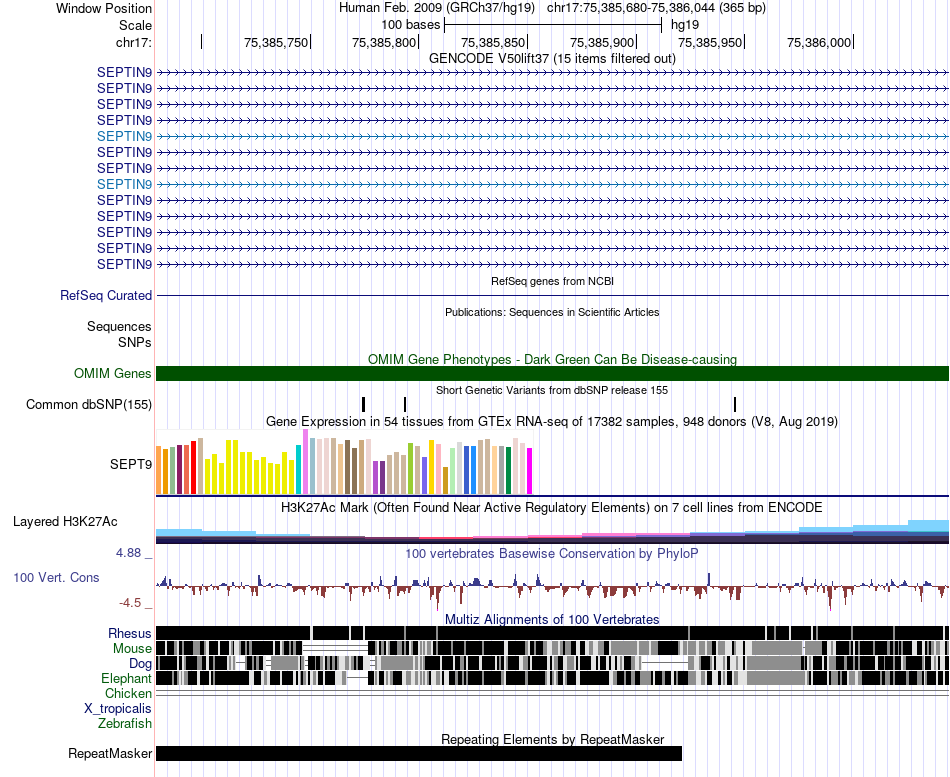Click the dark green GTEx bar
Viewport: 950px width, 777px height.
508,470
